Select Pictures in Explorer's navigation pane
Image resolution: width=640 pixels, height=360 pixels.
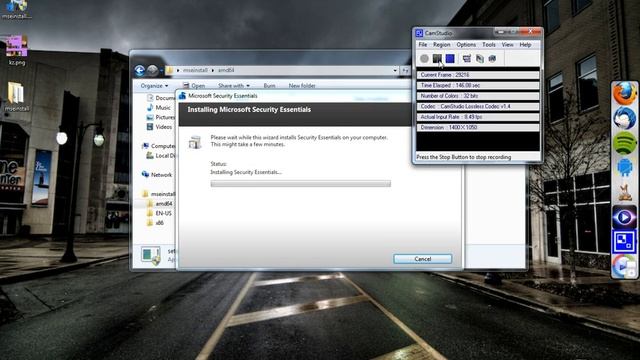tap(161, 118)
